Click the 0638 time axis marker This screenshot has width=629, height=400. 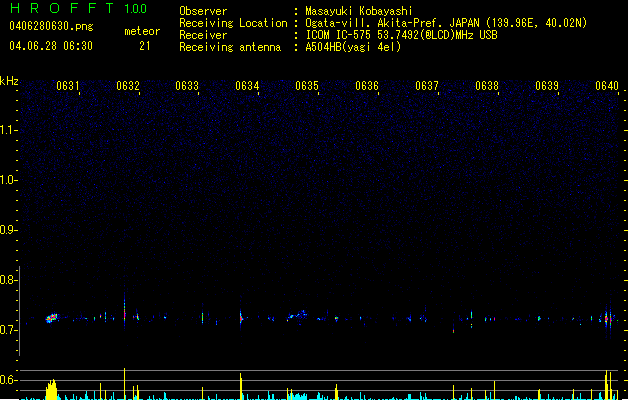tap(487, 86)
